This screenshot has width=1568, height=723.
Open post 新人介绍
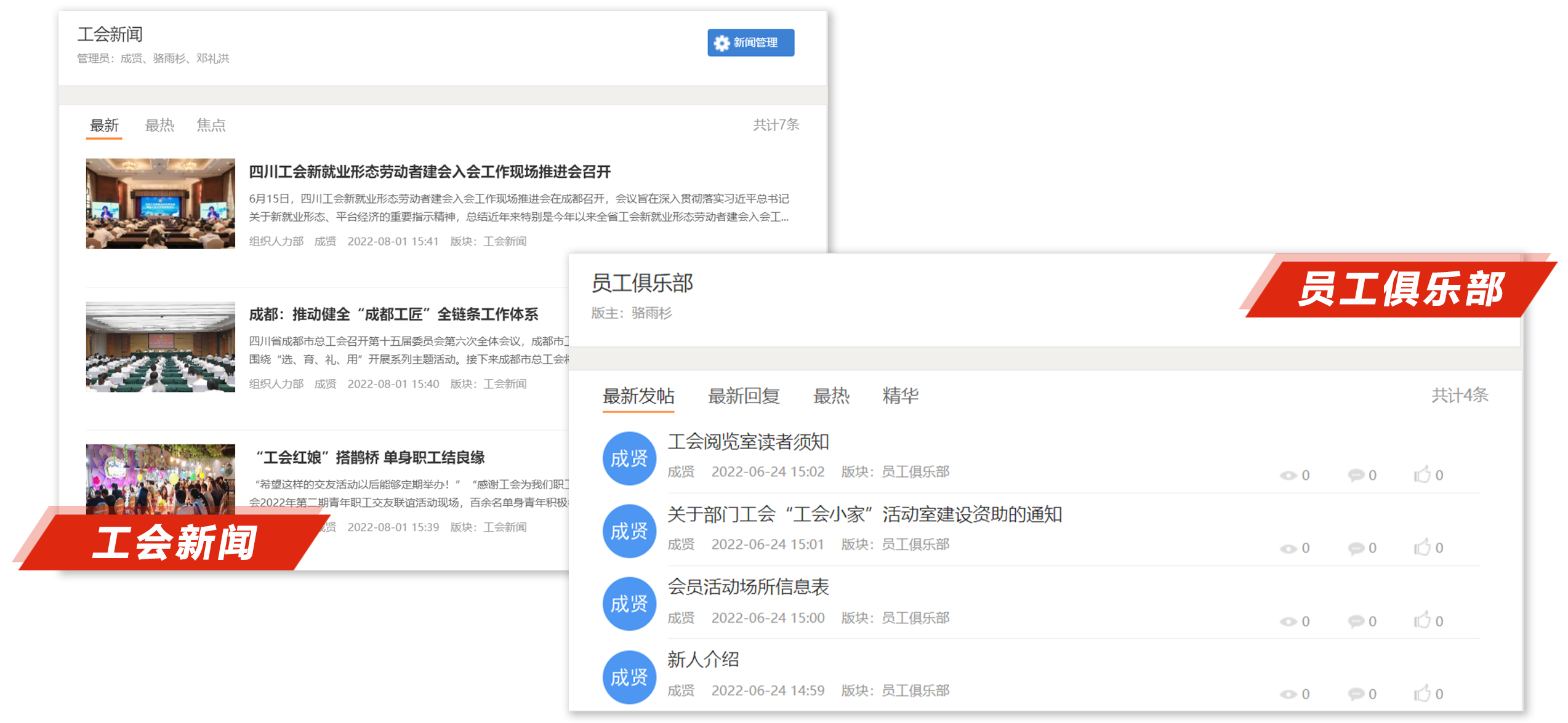pyautogui.click(x=703, y=660)
